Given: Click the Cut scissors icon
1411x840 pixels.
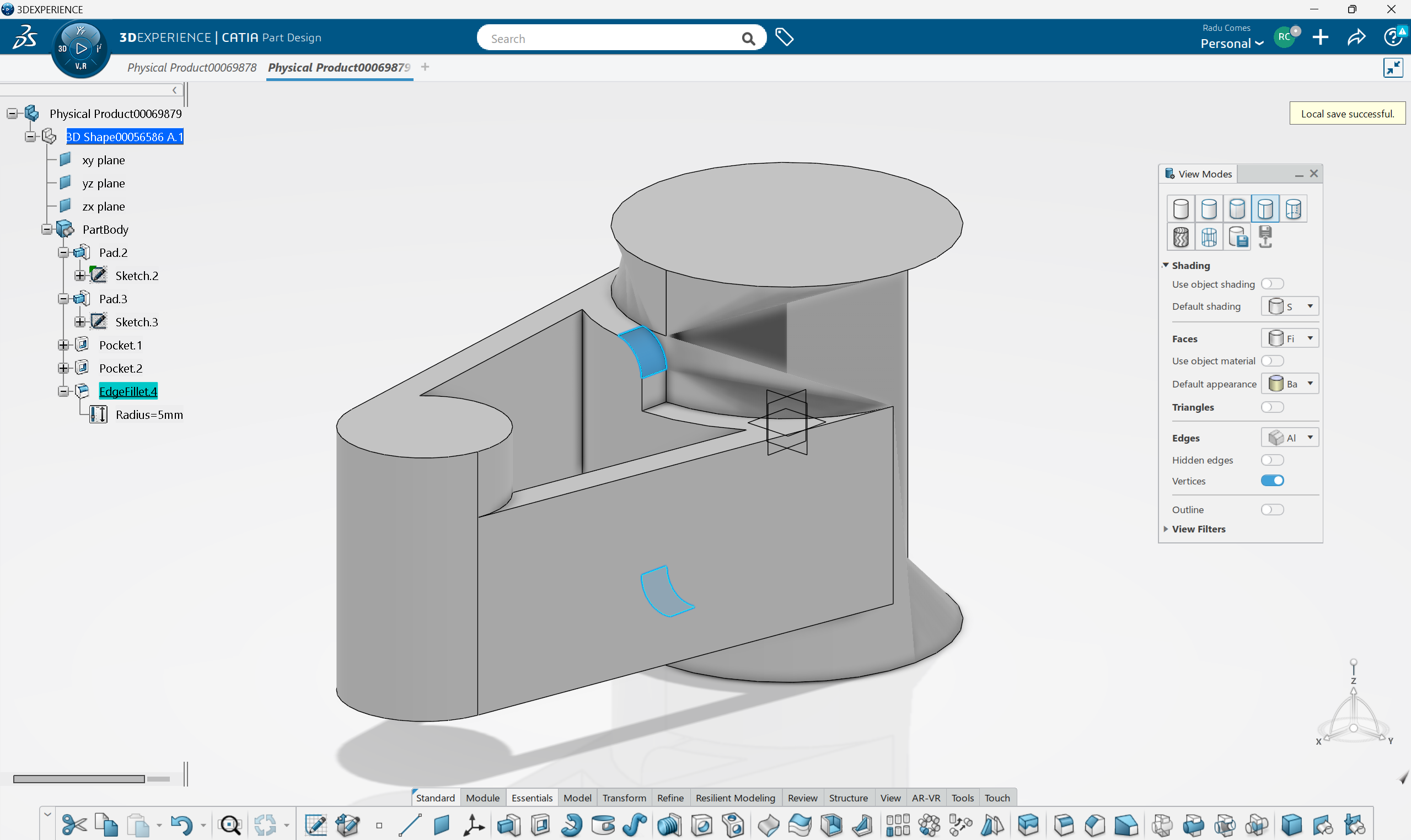Looking at the screenshot, I should [x=73, y=825].
